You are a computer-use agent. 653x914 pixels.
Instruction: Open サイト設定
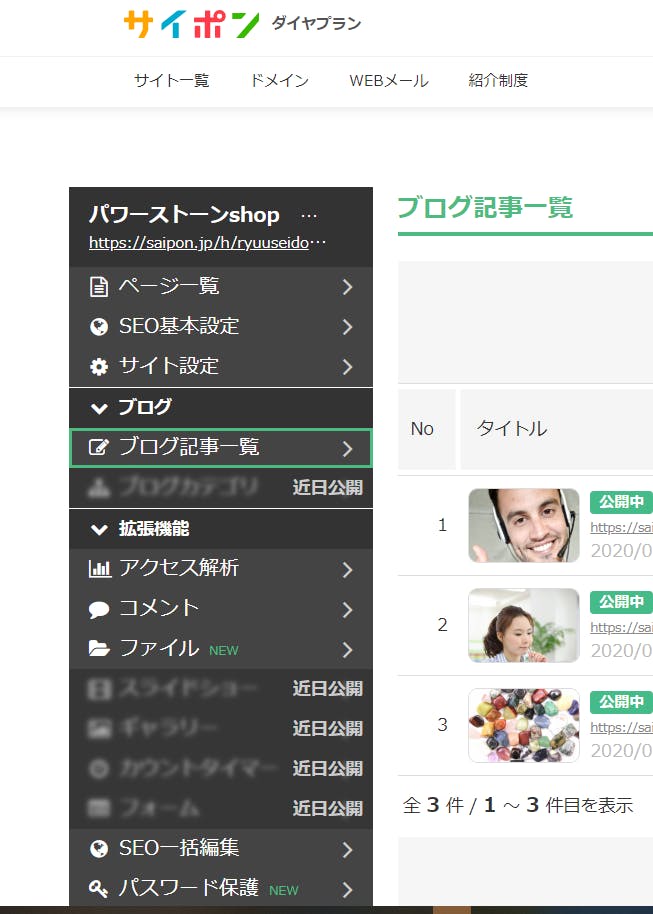click(220, 367)
